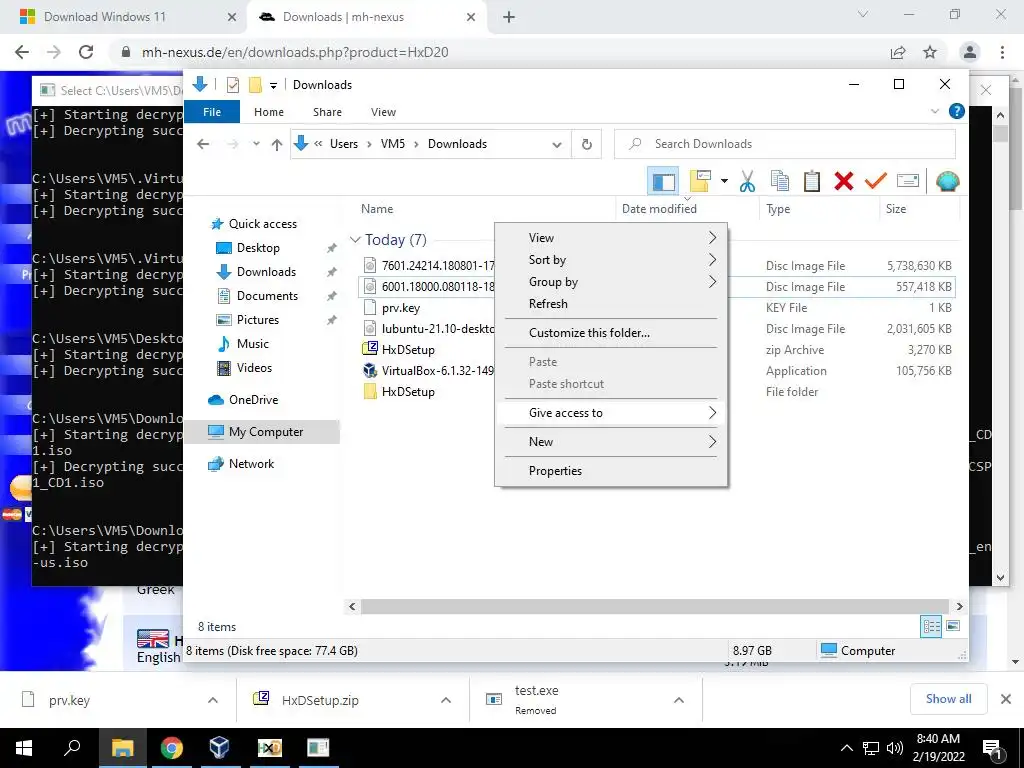This screenshot has height=768, width=1024.
Task: Open the Share ribbon tab
Action: pos(327,112)
